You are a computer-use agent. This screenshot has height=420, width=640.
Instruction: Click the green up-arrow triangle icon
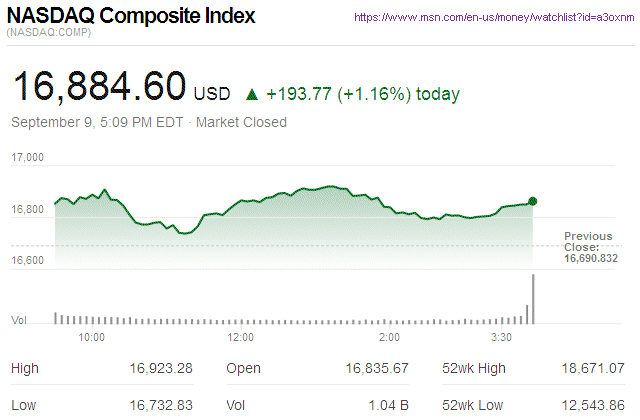point(252,95)
